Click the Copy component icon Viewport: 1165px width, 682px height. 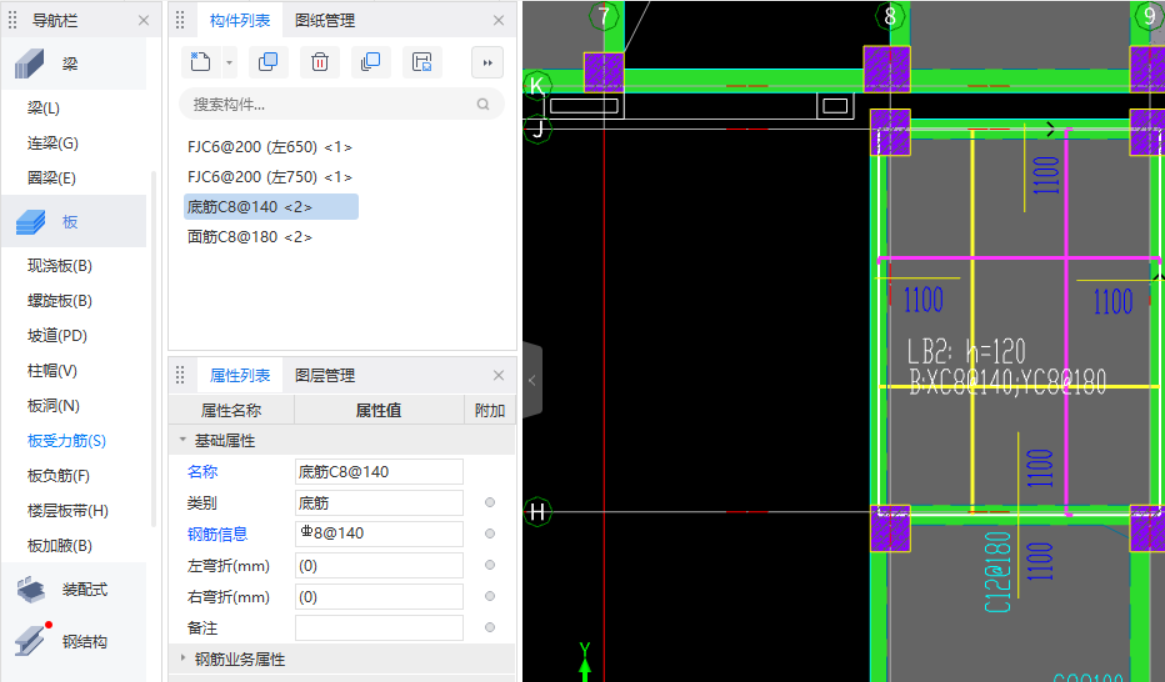(268, 62)
